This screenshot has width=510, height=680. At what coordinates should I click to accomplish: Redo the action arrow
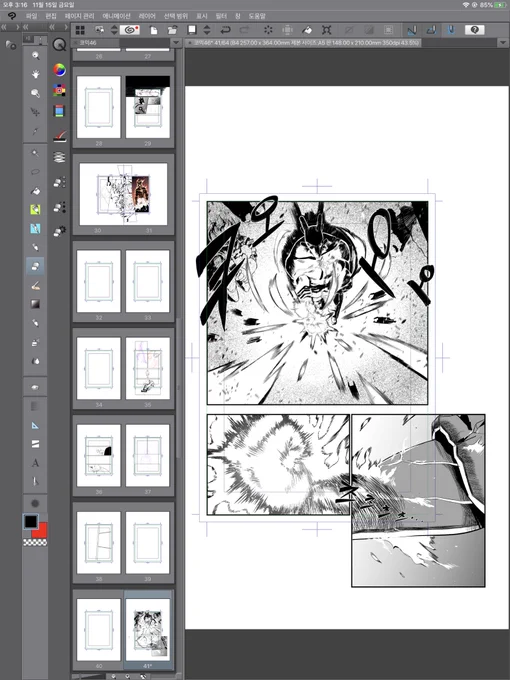245,29
